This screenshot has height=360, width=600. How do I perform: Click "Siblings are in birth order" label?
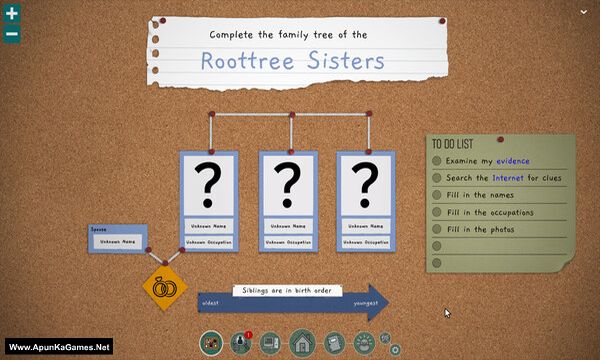coord(287,290)
